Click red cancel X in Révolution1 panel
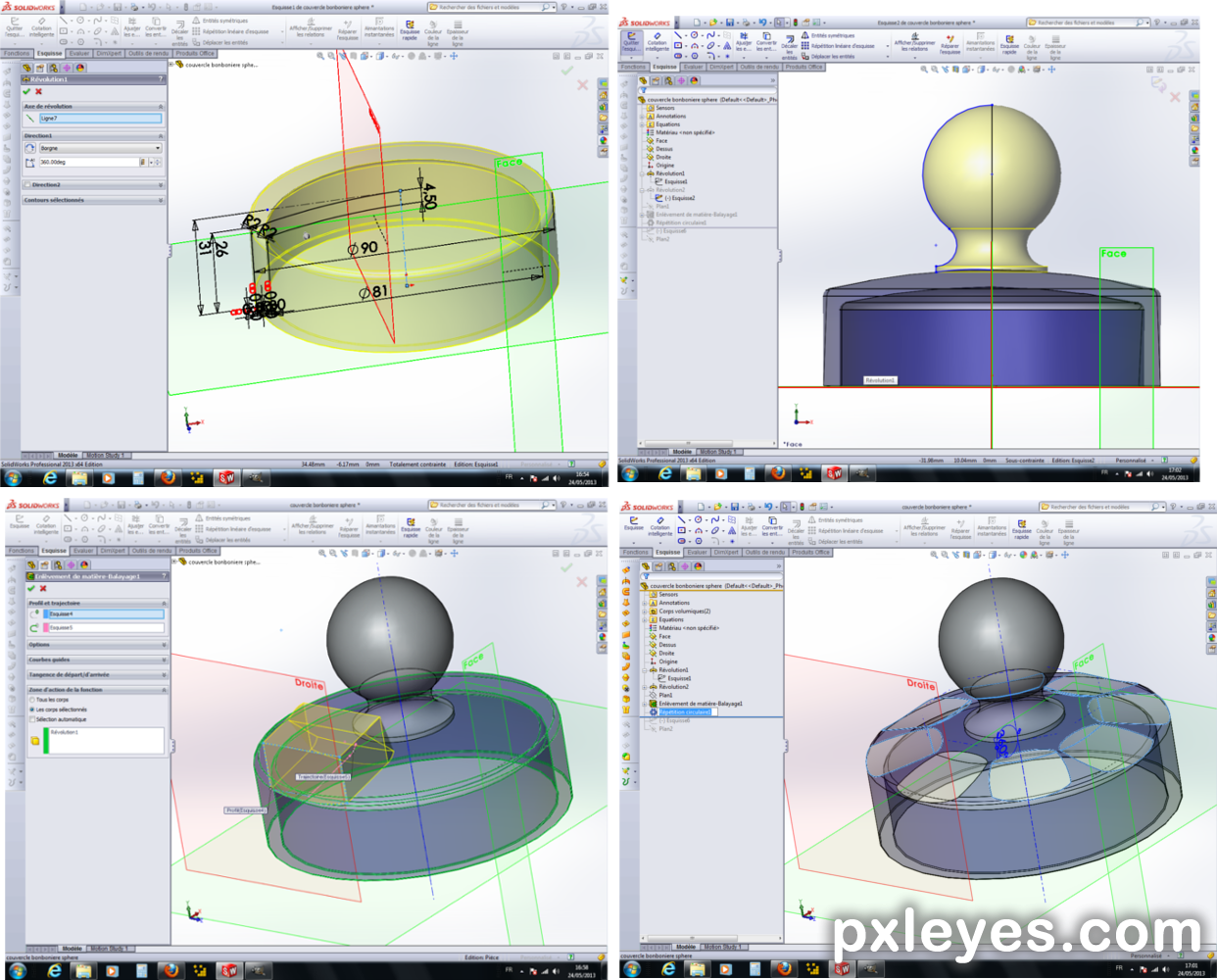Viewport: 1217px width, 980px height. click(x=38, y=91)
